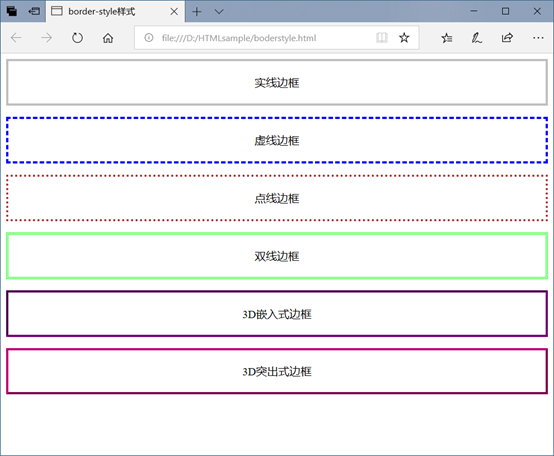Click site information icon in address bar

point(149,38)
